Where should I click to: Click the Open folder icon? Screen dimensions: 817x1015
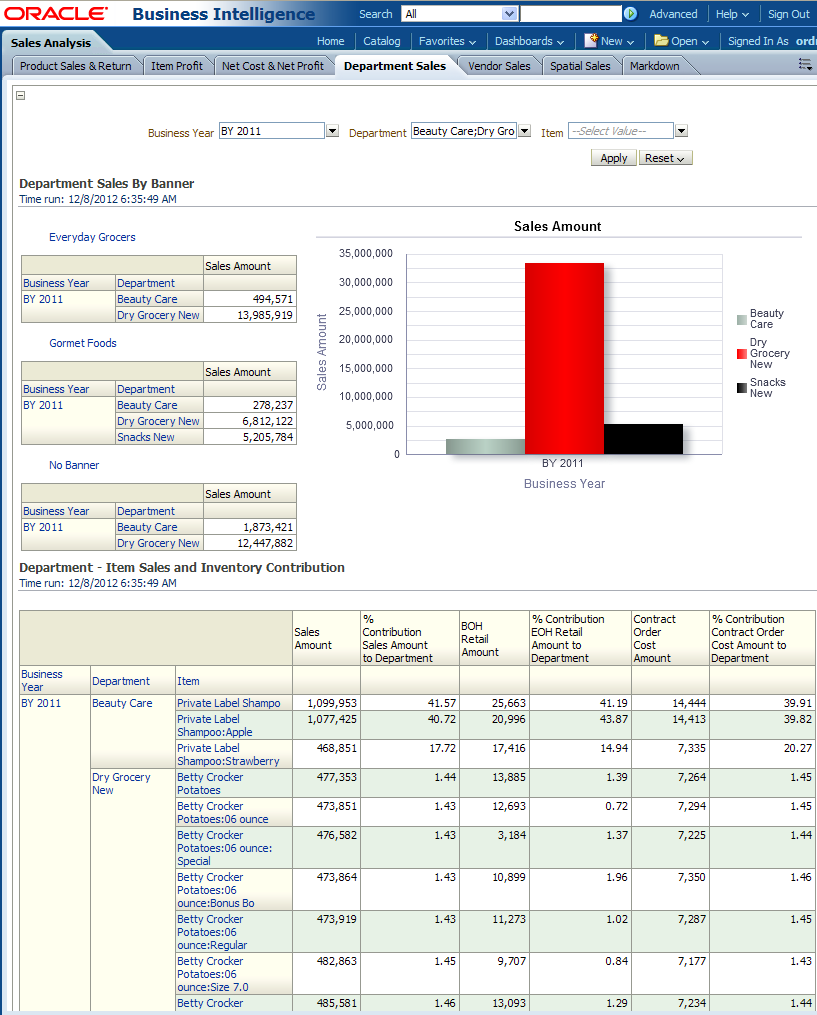click(661, 41)
